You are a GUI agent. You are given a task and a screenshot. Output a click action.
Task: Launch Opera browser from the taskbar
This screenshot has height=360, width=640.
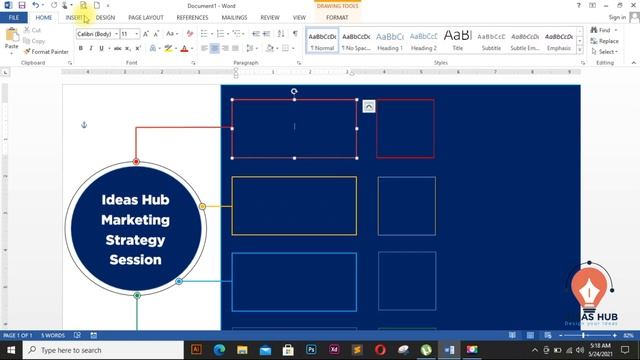pos(380,350)
